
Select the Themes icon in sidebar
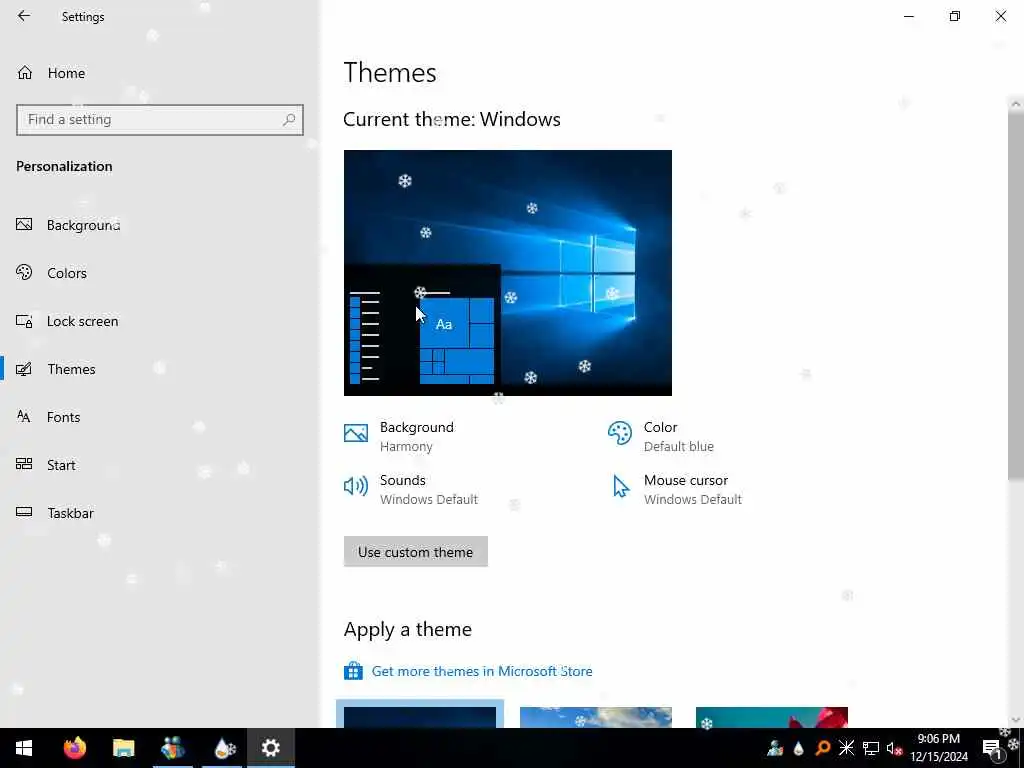click(x=24, y=369)
